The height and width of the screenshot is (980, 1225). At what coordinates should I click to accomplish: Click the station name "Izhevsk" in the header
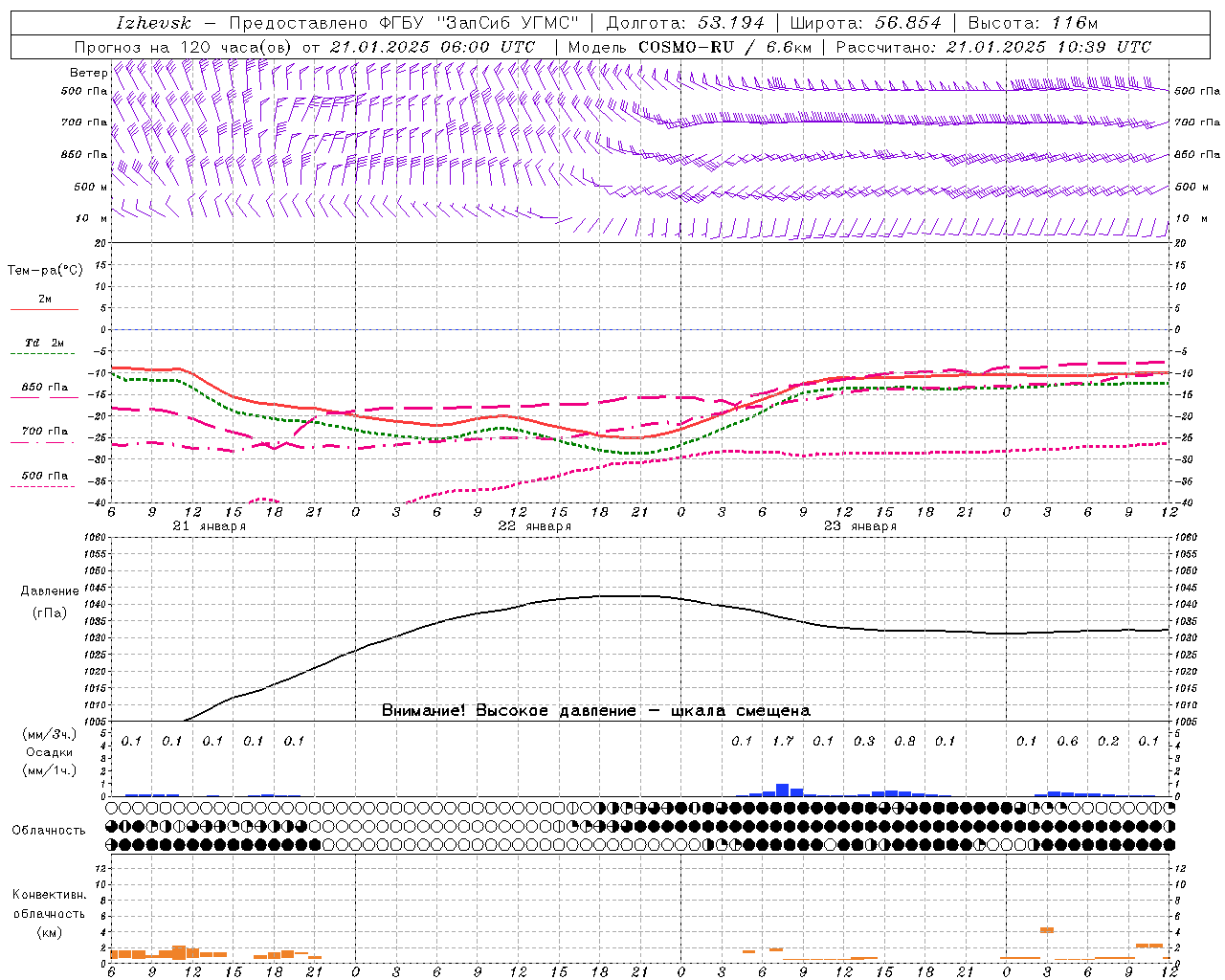(153, 23)
